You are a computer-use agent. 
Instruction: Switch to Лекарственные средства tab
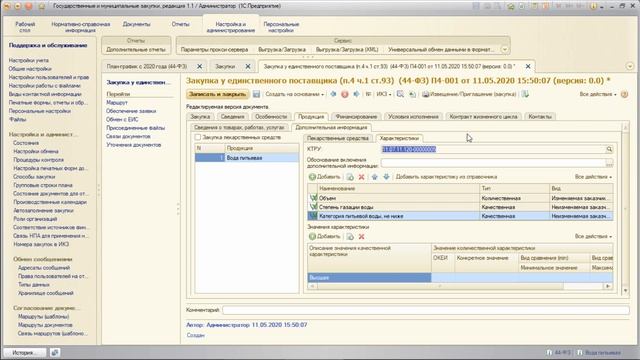tap(338, 138)
